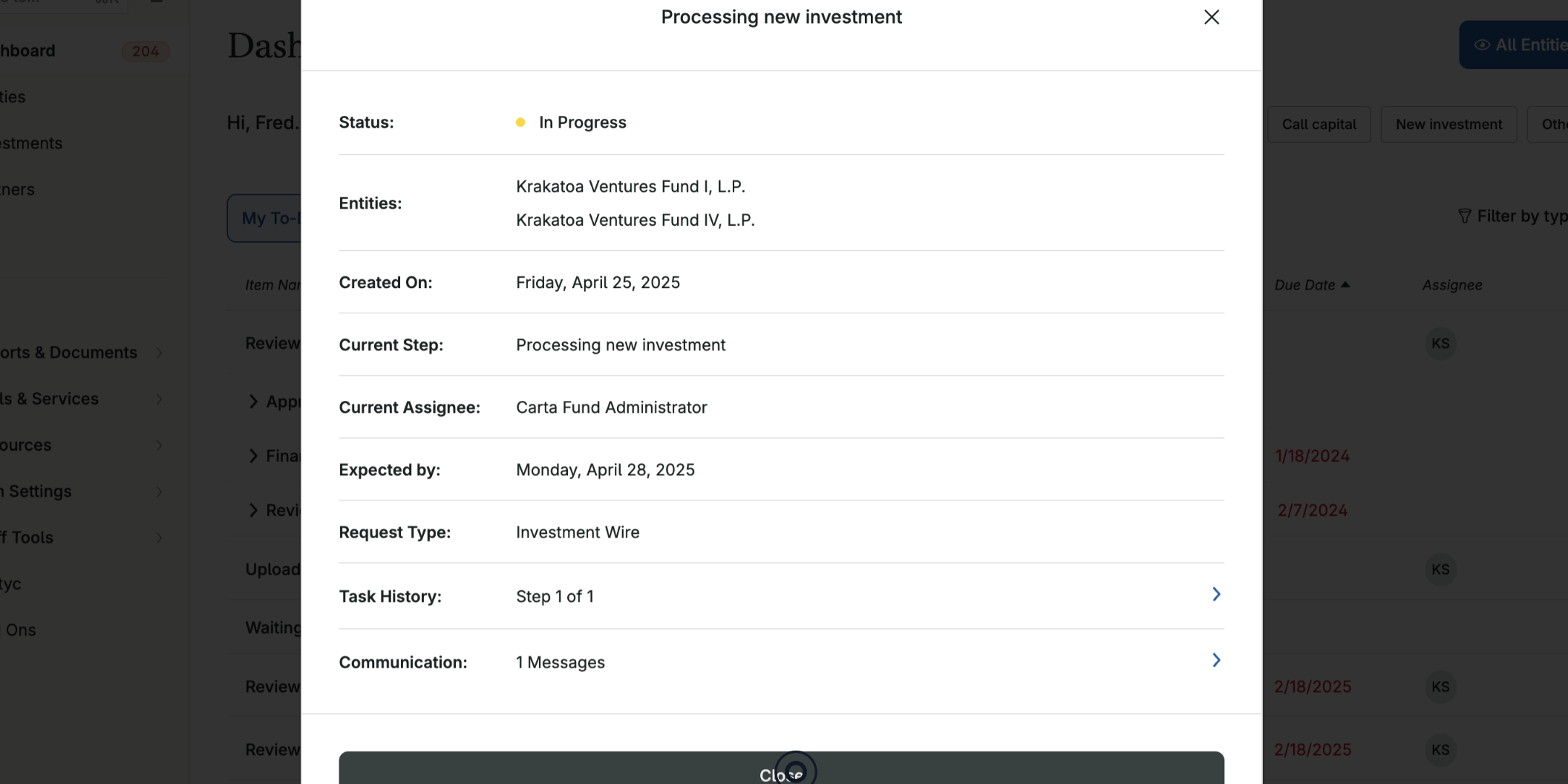
Task: Open the filter funnel icon near Filter by type
Action: point(1466,216)
